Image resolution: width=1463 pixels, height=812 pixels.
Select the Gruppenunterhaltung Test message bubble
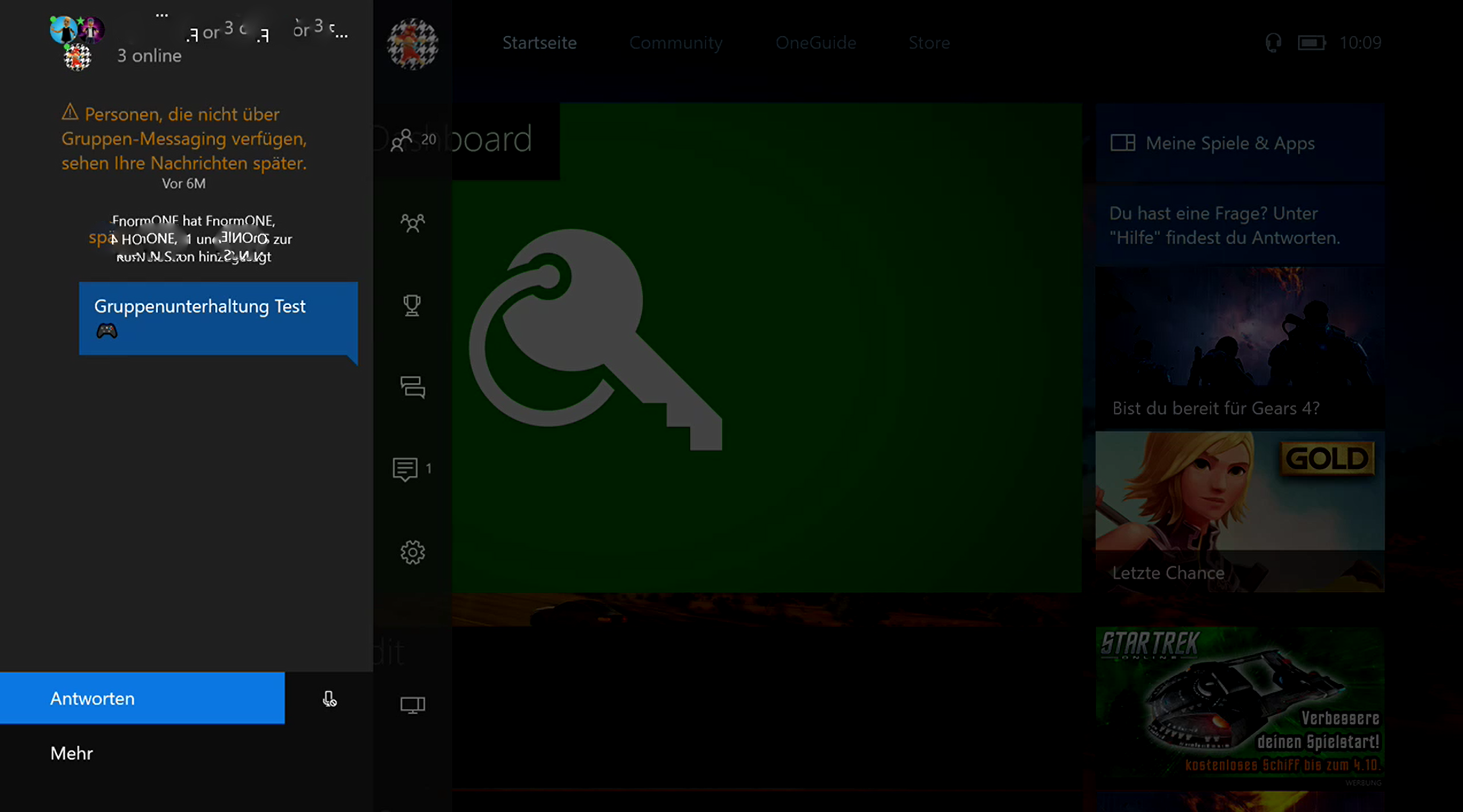click(x=218, y=318)
